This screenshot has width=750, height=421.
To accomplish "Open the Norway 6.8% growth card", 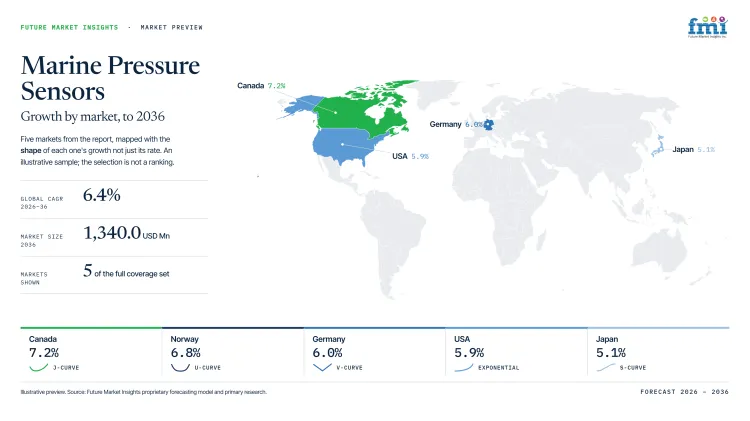I will [233, 352].
